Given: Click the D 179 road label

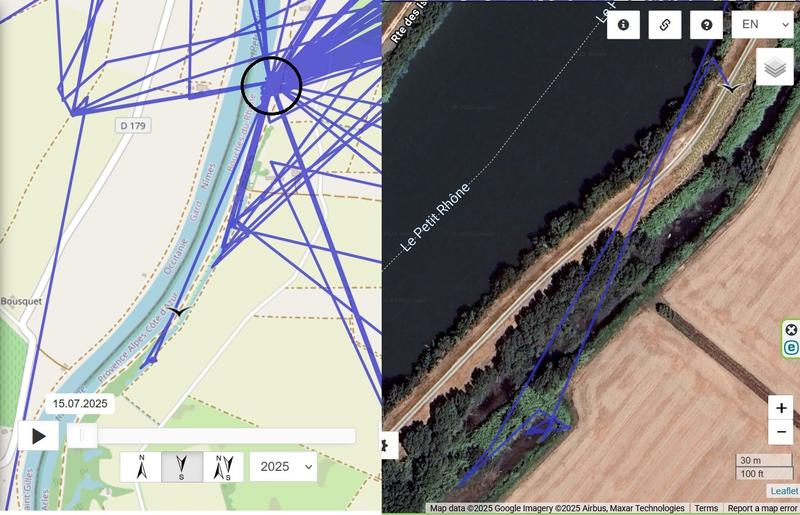Looking at the screenshot, I should coord(133,126).
